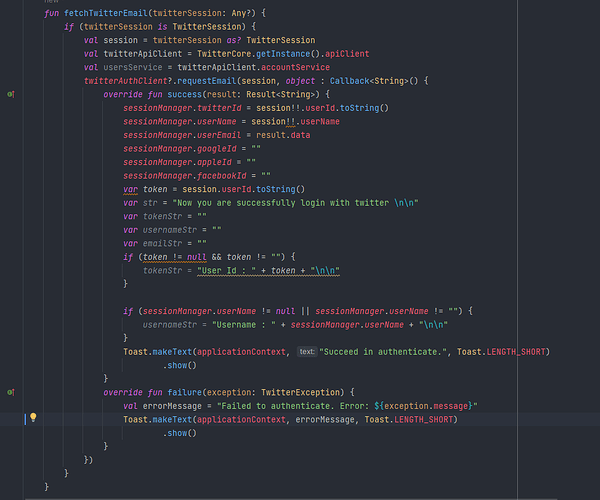Viewport: 600px width, 500px height.
Task: Click the 'var token' declaration keyword
Action: click(x=130, y=189)
